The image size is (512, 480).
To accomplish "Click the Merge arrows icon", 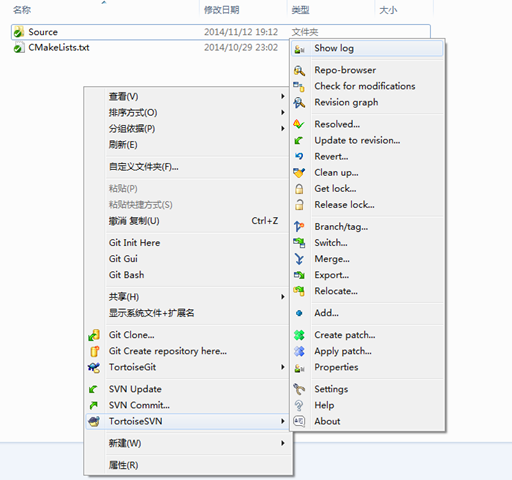I will coord(299,259).
